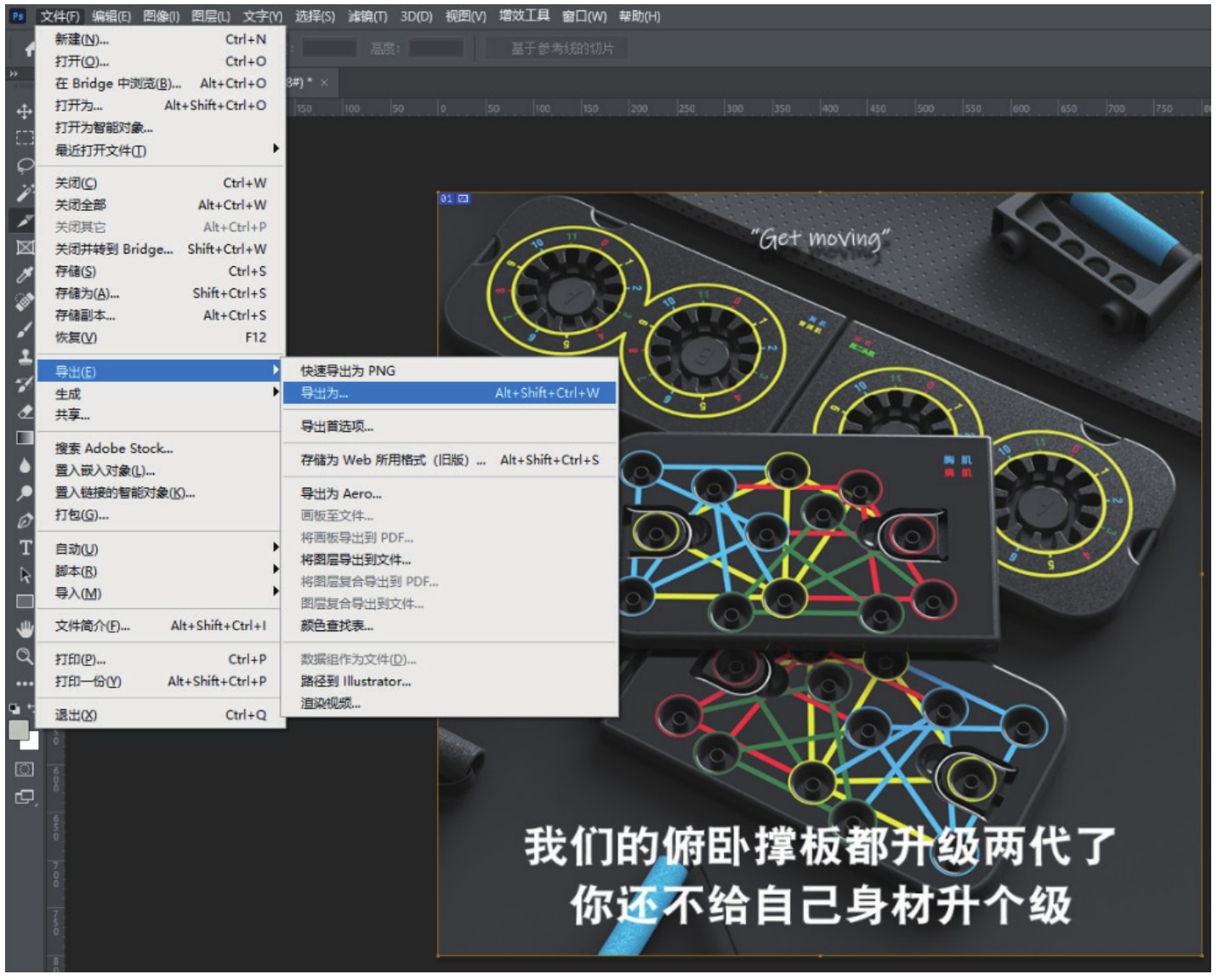Choose File Info menu item
Image resolution: width=1218 pixels, height=980 pixels.
161,626
